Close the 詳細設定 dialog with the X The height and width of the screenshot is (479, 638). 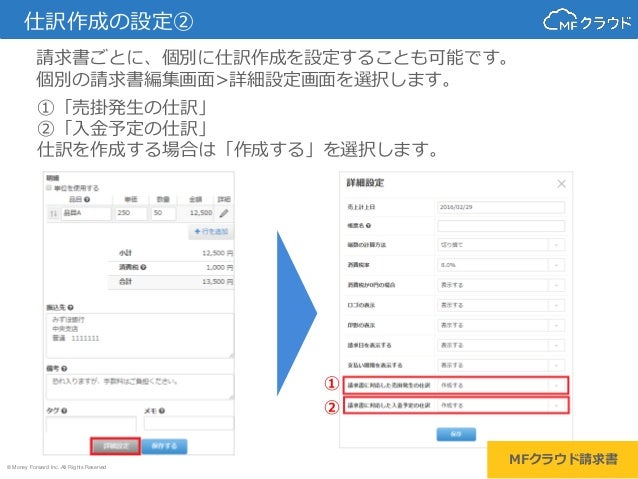[562, 184]
